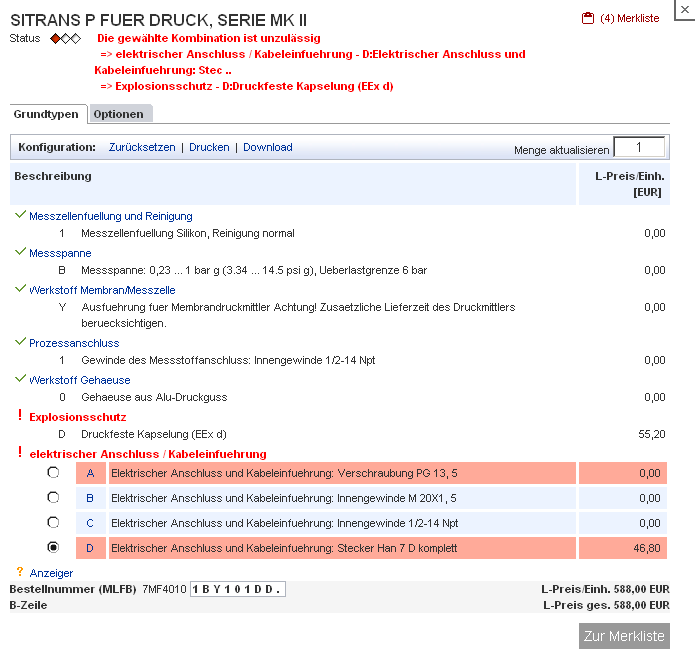Click the green checkmark beside Prozessanschluss

[x=20, y=342]
